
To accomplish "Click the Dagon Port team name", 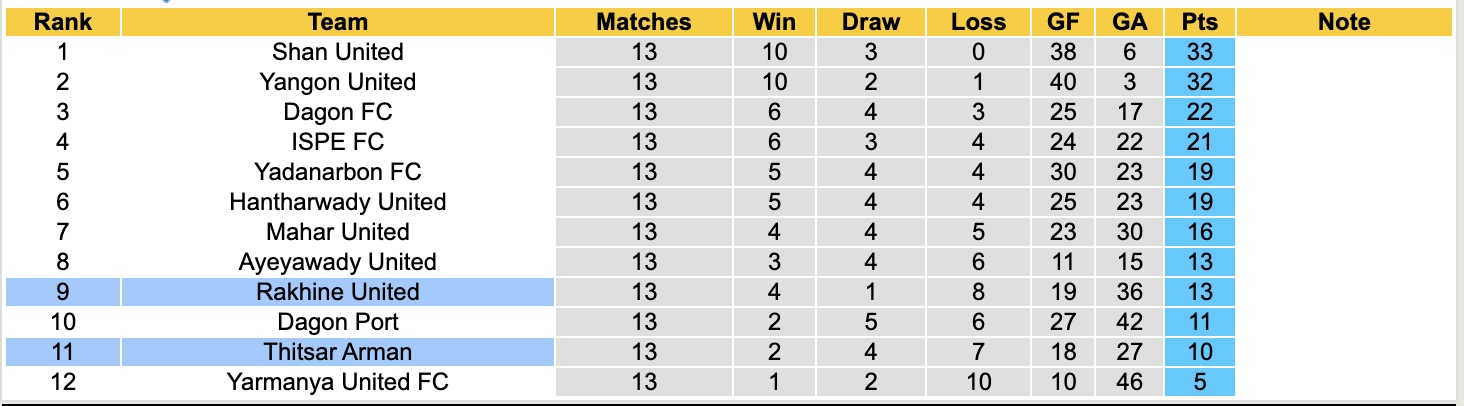I will 338,322.
